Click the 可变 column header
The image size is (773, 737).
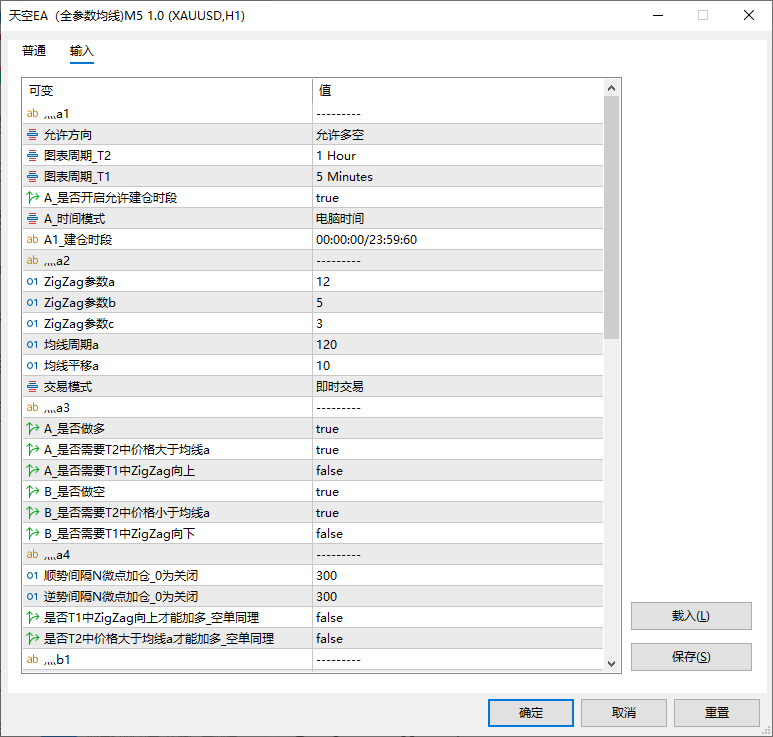167,91
